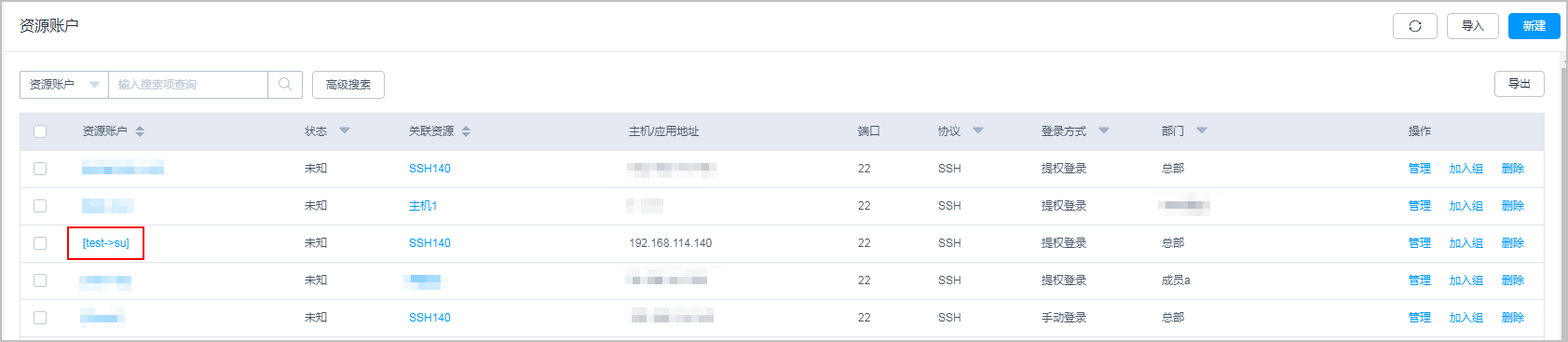Focus the 输入搜索项查询 search field
The height and width of the screenshot is (342, 1568).
188,84
